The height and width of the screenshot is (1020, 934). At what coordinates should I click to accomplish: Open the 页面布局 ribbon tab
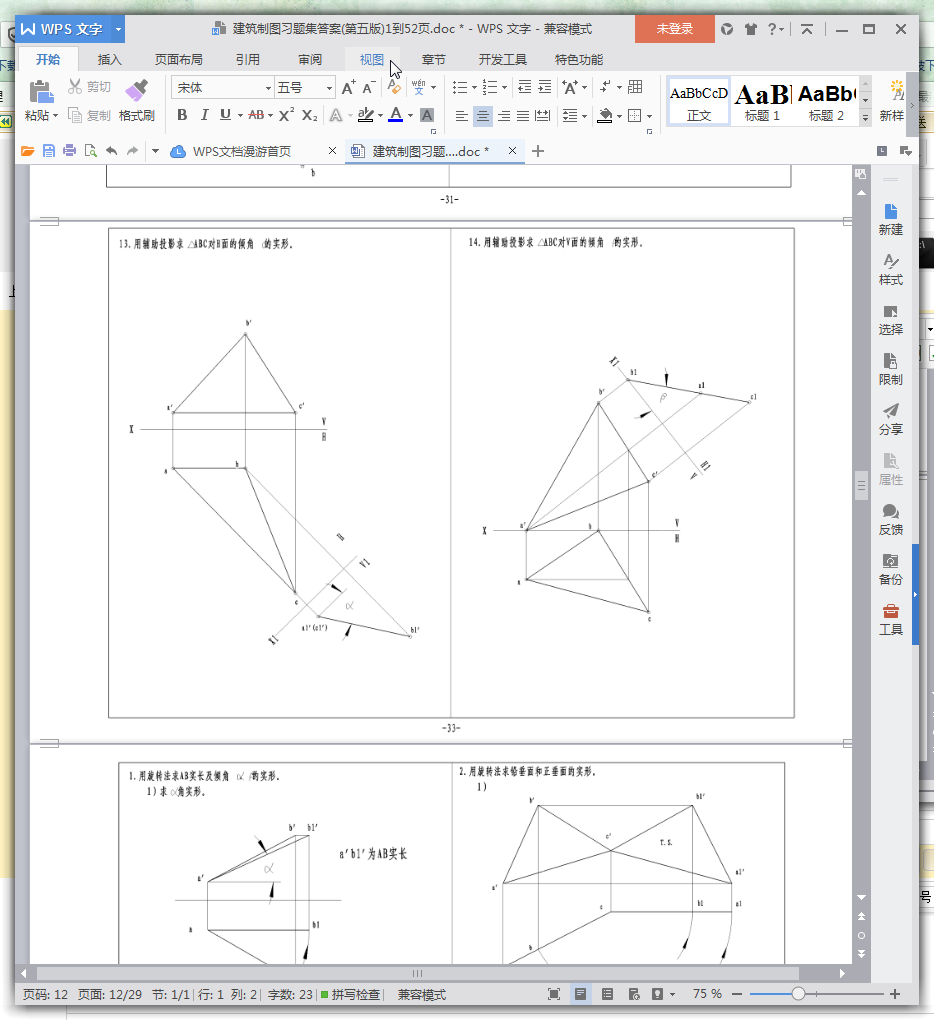[x=178, y=59]
